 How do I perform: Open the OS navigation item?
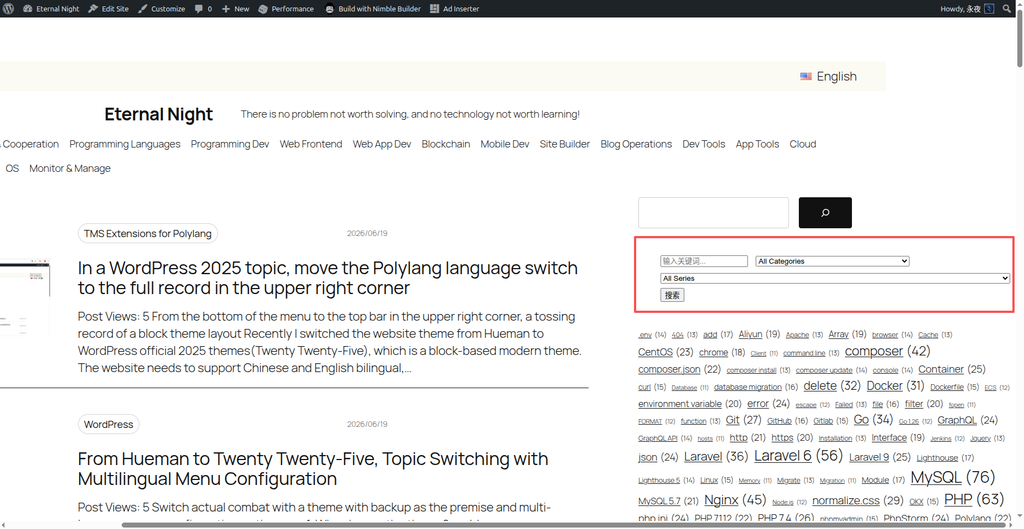tap(12, 168)
